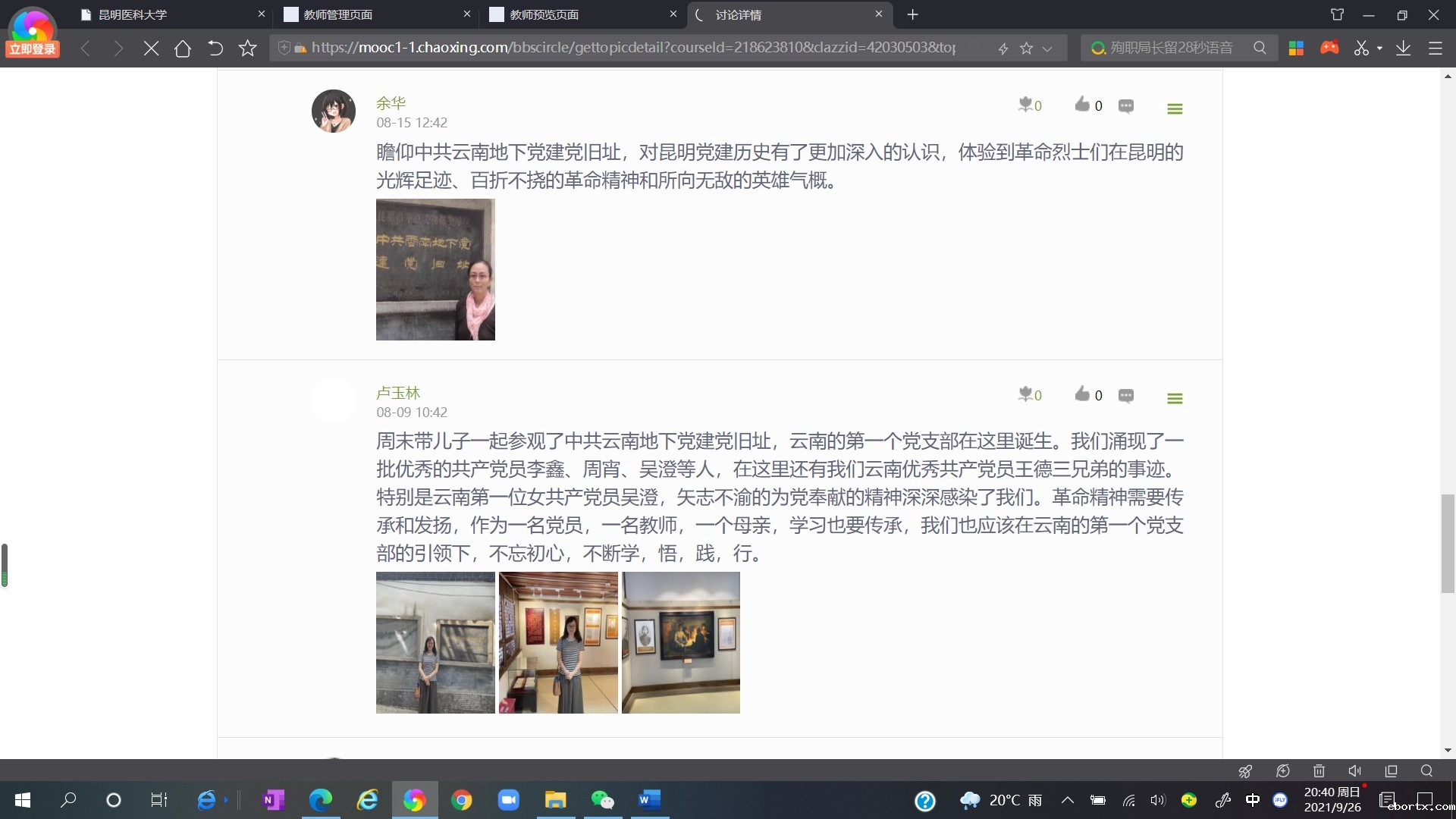
Task: Open the reply bubble on 余华's post
Action: 1126,106
